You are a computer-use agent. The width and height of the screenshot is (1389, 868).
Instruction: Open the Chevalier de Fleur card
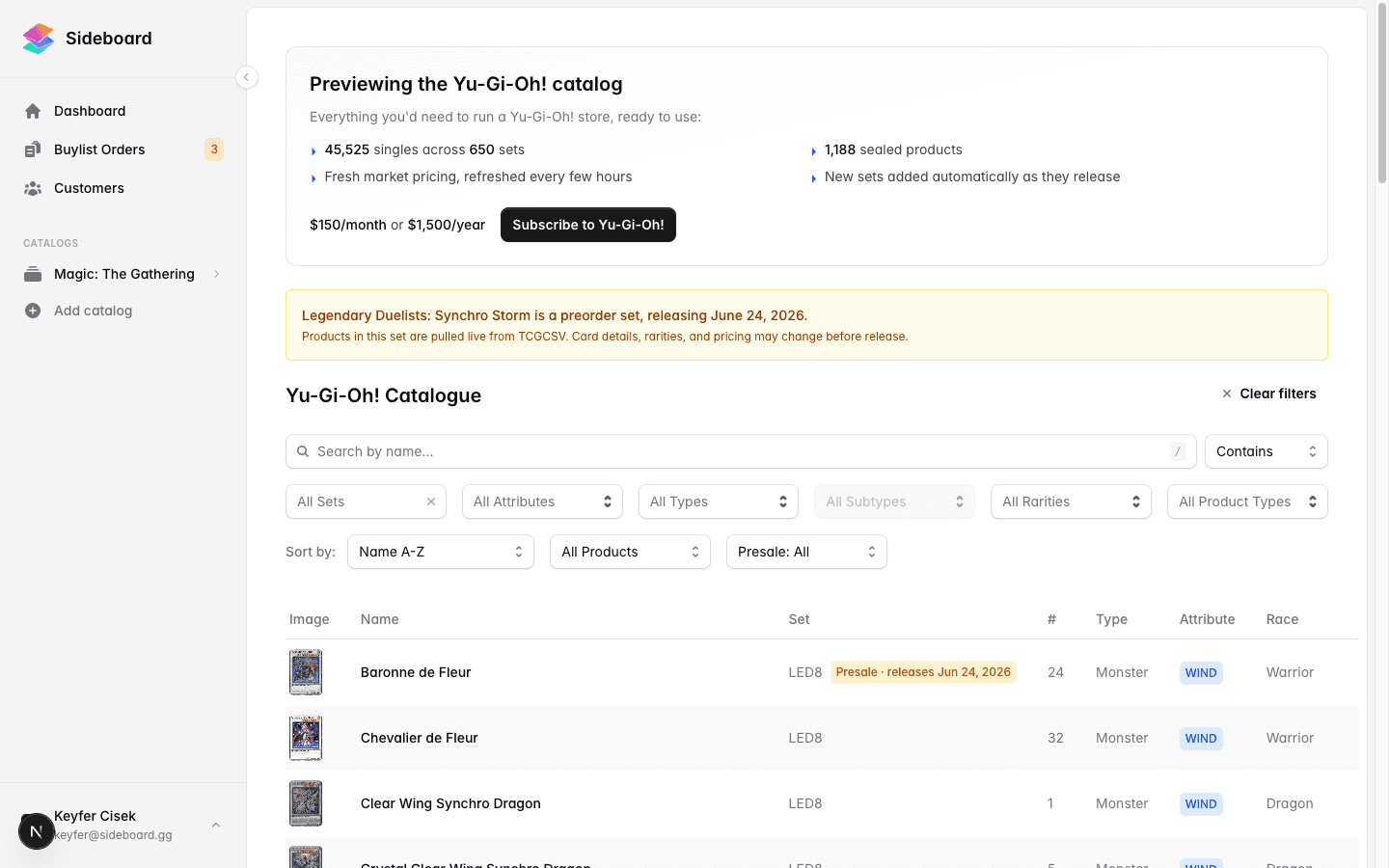click(x=420, y=738)
